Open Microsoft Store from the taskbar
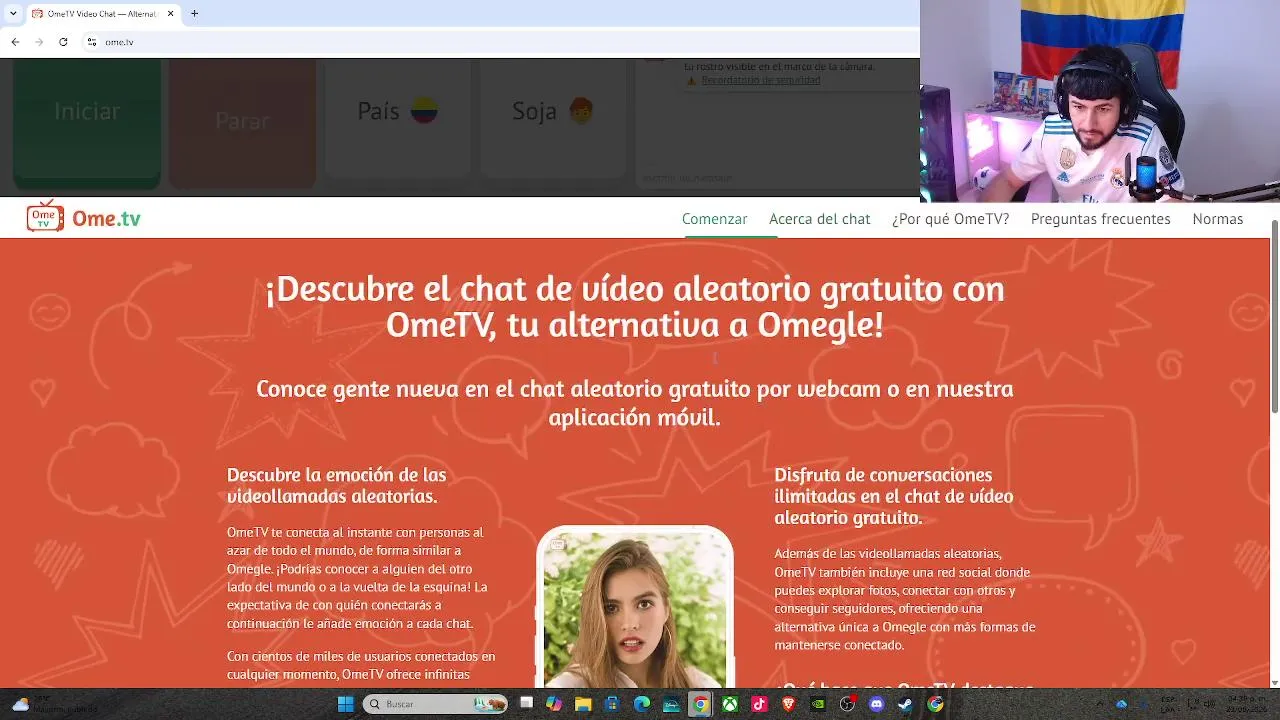This screenshot has height=720, width=1280. 612,704
